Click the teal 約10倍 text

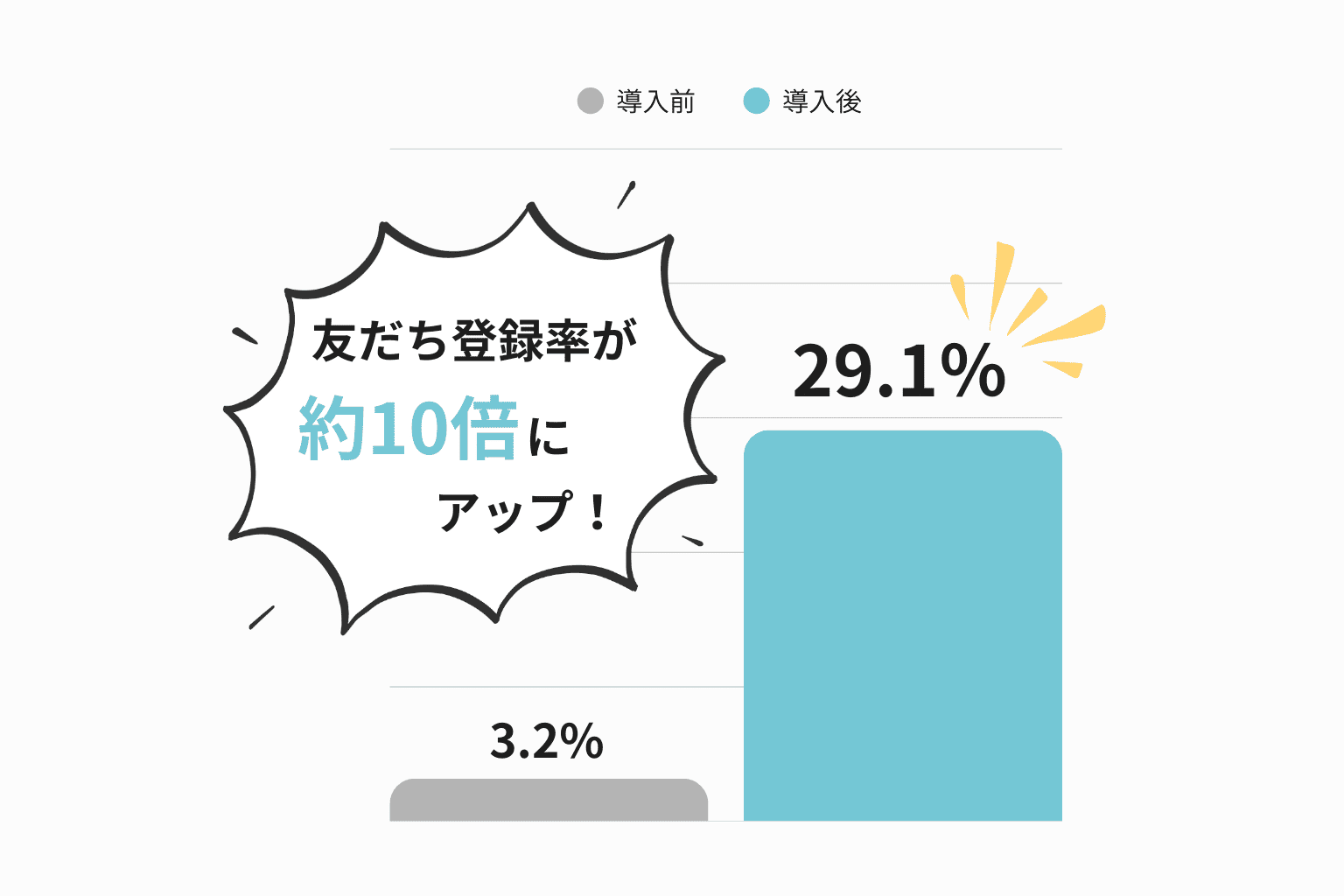tap(409, 429)
